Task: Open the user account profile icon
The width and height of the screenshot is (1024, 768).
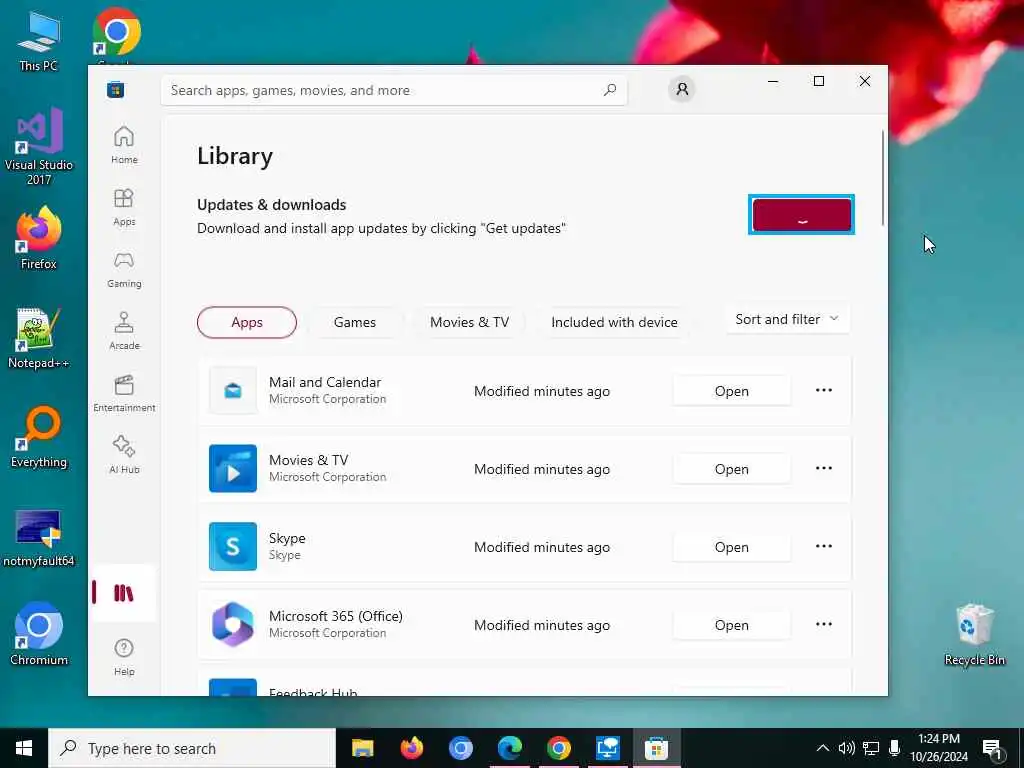Action: [x=682, y=89]
